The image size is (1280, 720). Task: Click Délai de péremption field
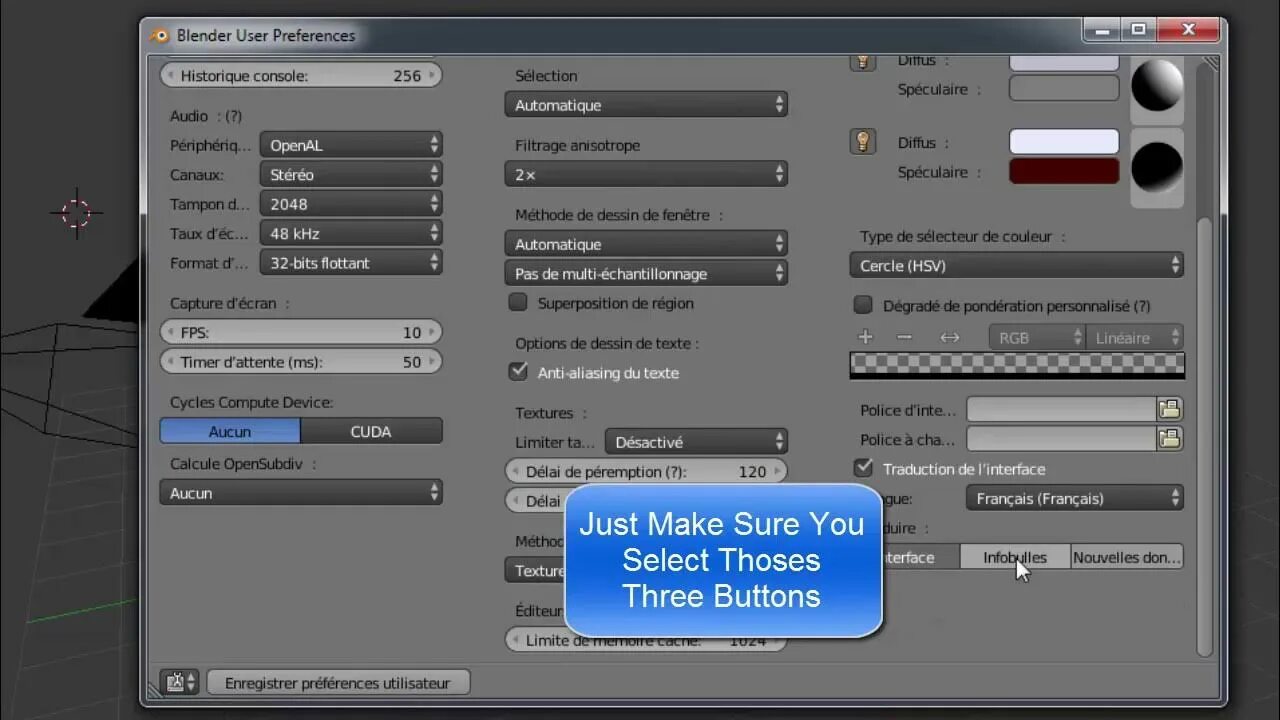[646, 471]
